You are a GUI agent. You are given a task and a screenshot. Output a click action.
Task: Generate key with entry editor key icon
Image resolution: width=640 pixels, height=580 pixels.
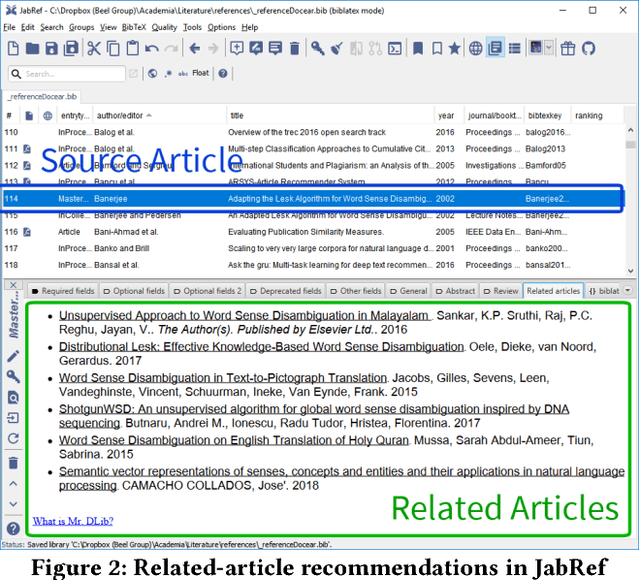[13, 376]
